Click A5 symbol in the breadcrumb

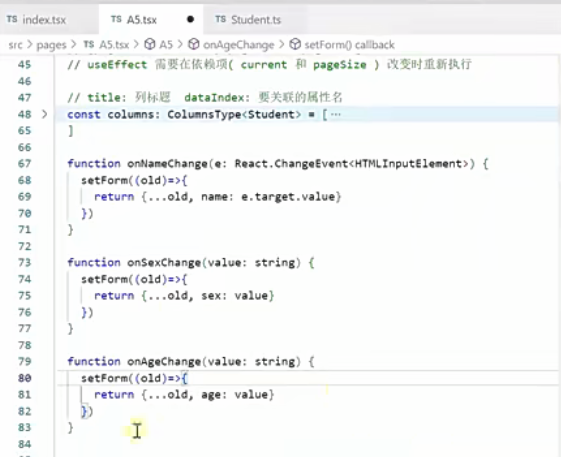click(166, 45)
